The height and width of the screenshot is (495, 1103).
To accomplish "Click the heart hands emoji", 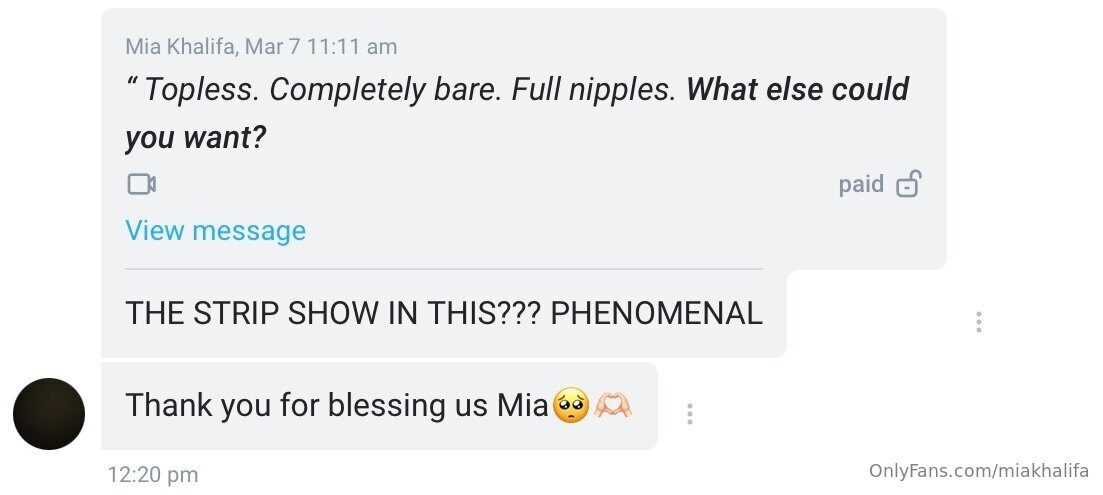I will (x=613, y=406).
